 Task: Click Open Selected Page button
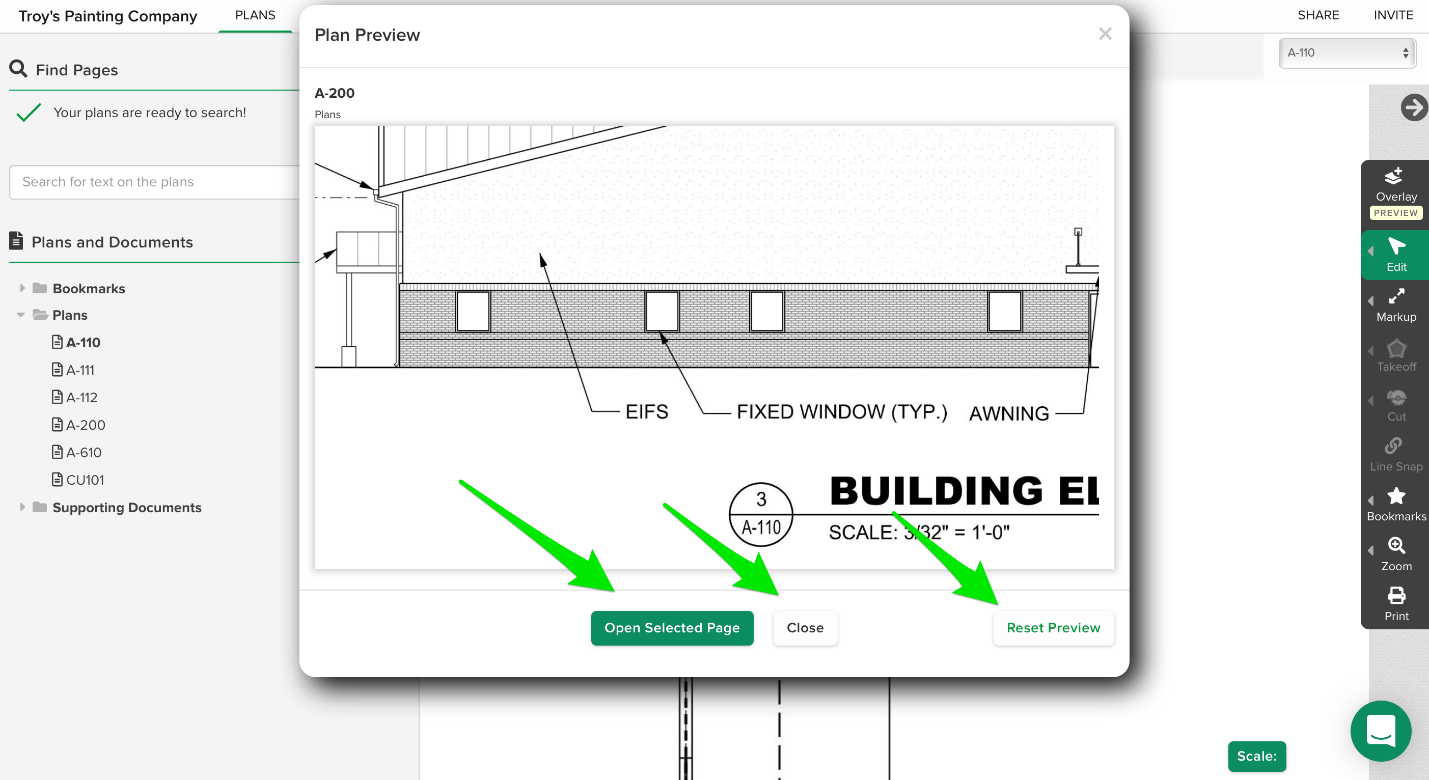point(672,628)
